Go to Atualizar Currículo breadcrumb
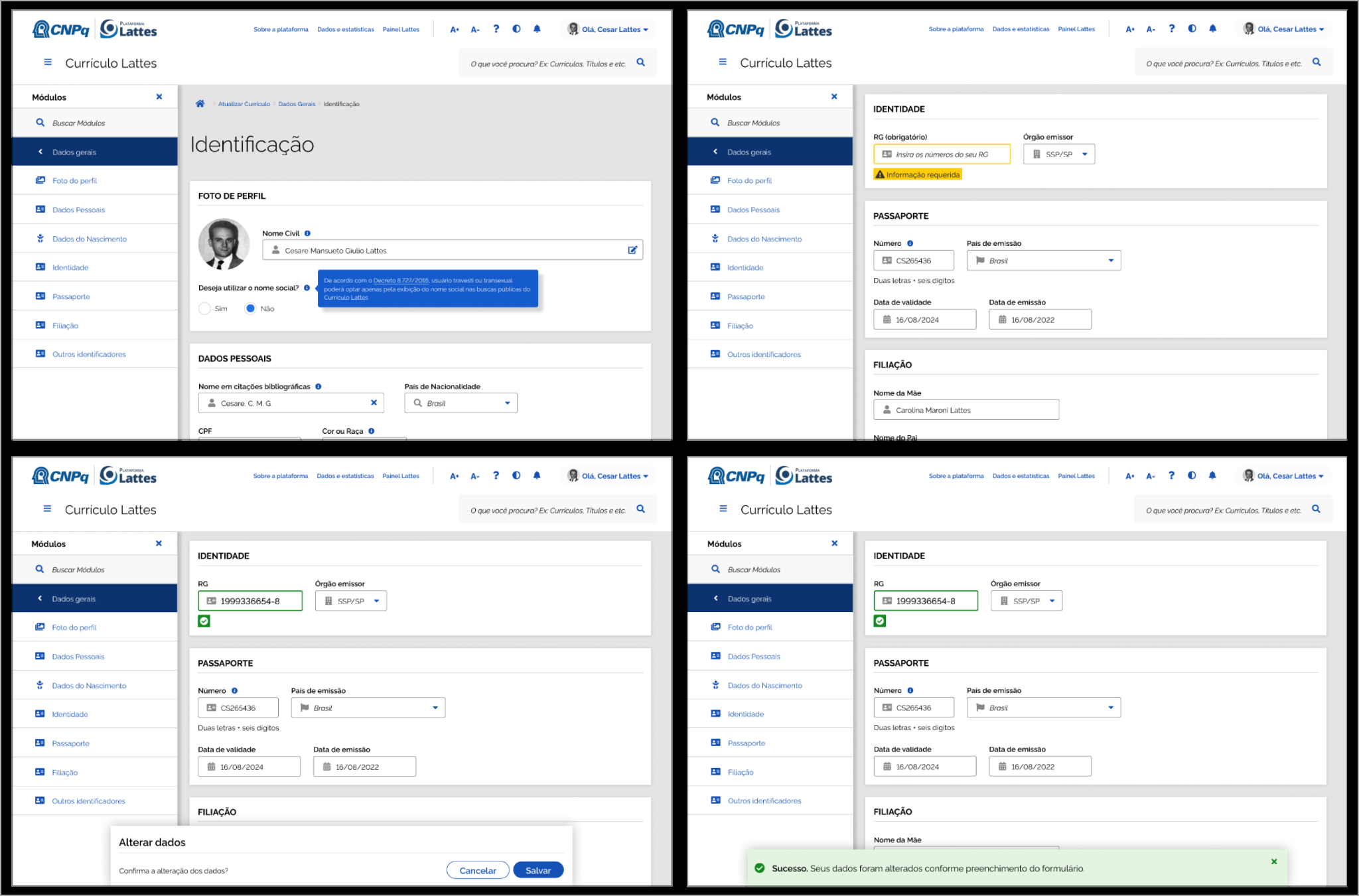 coord(244,104)
